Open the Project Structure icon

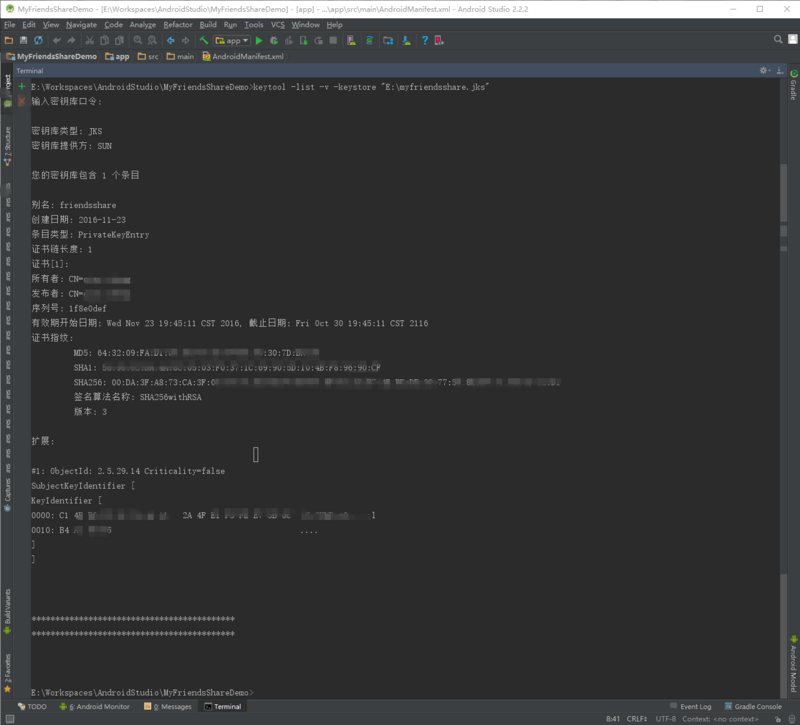click(x=388, y=40)
